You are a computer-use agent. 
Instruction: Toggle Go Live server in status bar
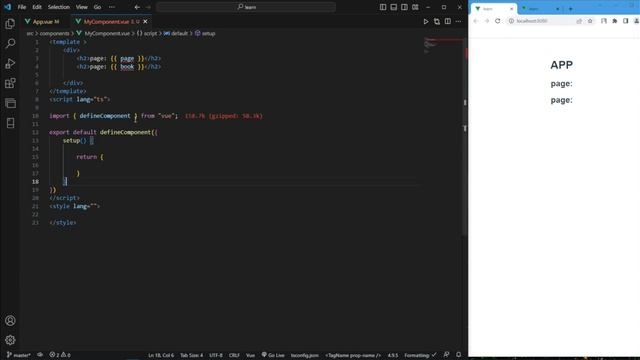click(x=273, y=355)
